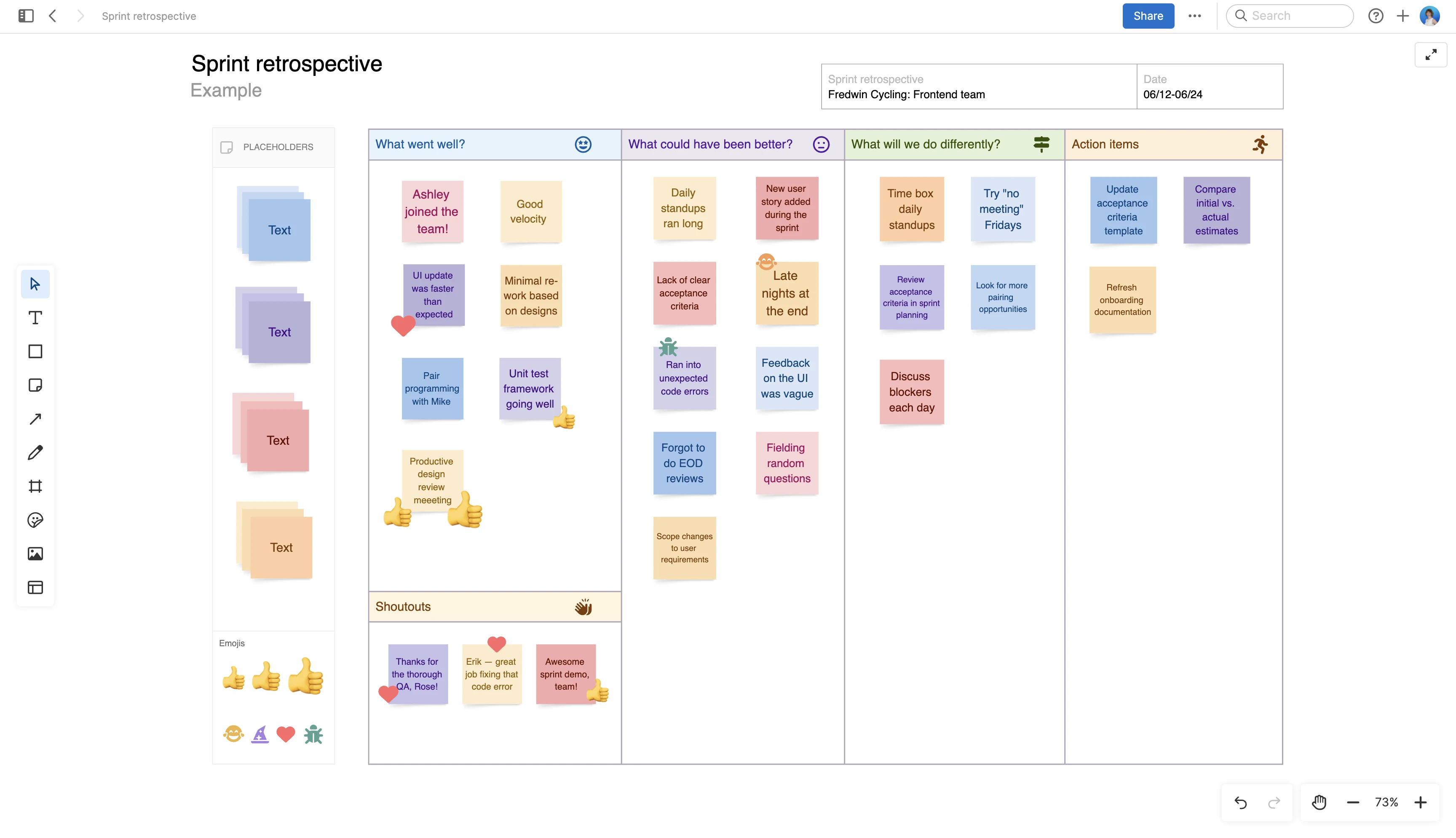
Task: Toggle the left sidebar panel
Action: click(x=25, y=16)
